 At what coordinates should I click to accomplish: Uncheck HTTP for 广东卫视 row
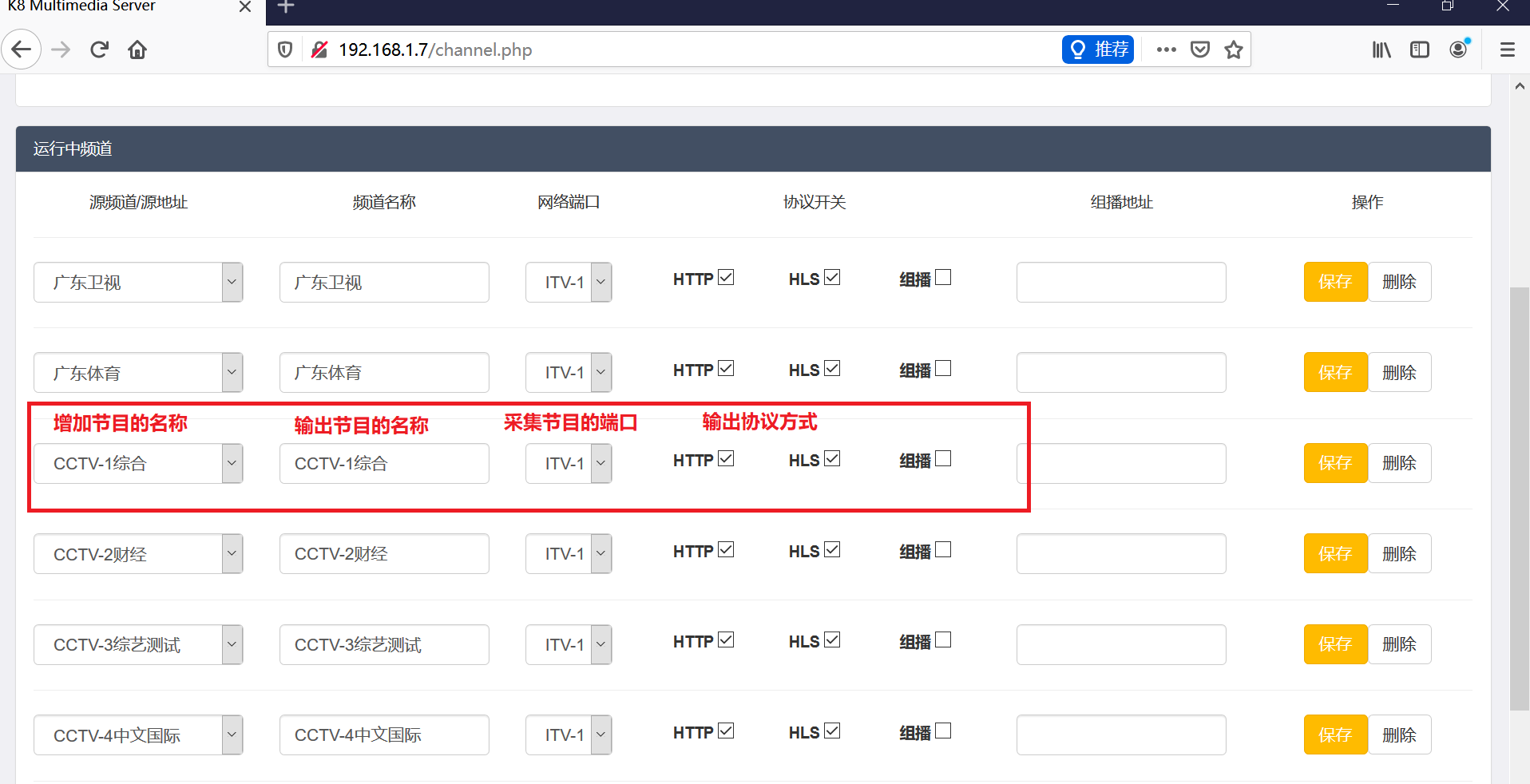[x=726, y=278]
